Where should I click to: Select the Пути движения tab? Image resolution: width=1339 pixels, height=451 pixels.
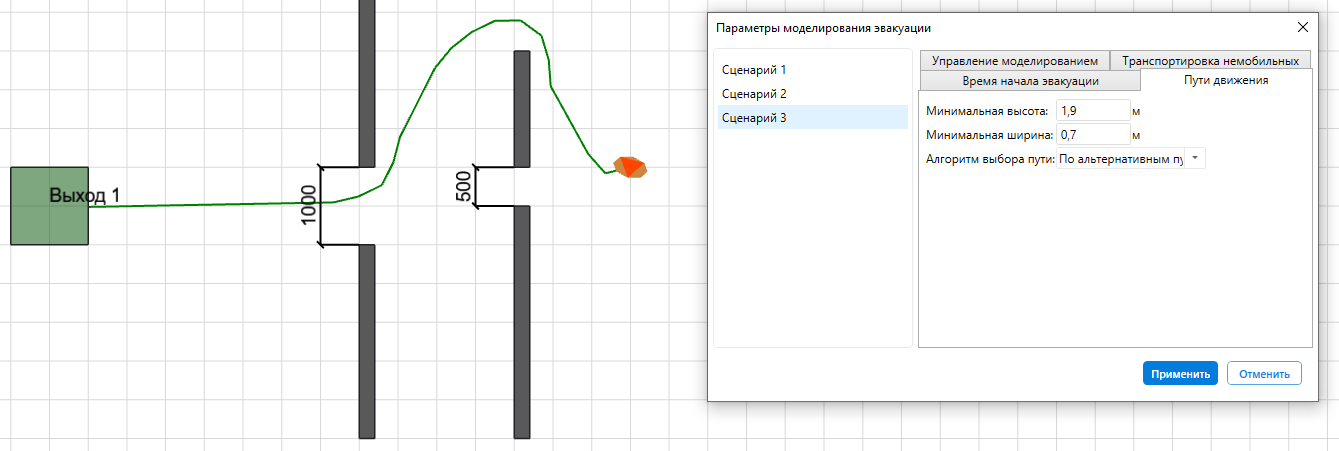coord(1226,80)
